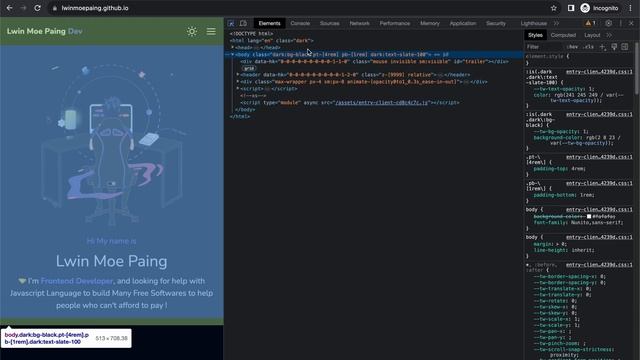Switch to the Layout sidebar tab

(592, 35)
